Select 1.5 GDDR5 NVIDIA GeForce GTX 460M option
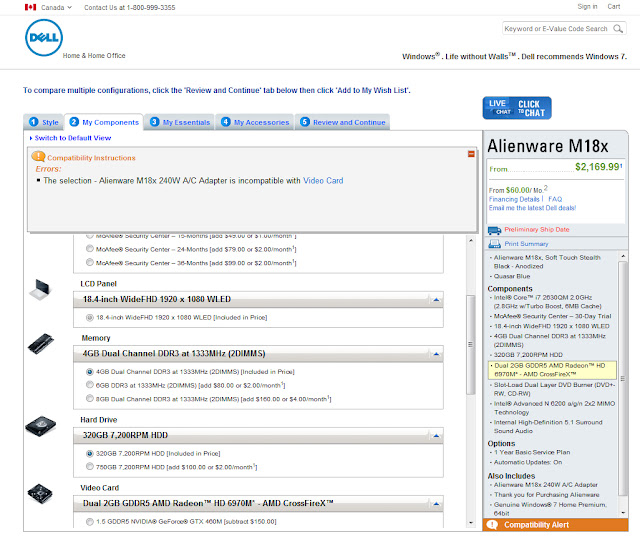This screenshot has height=538, width=640. click(90, 521)
